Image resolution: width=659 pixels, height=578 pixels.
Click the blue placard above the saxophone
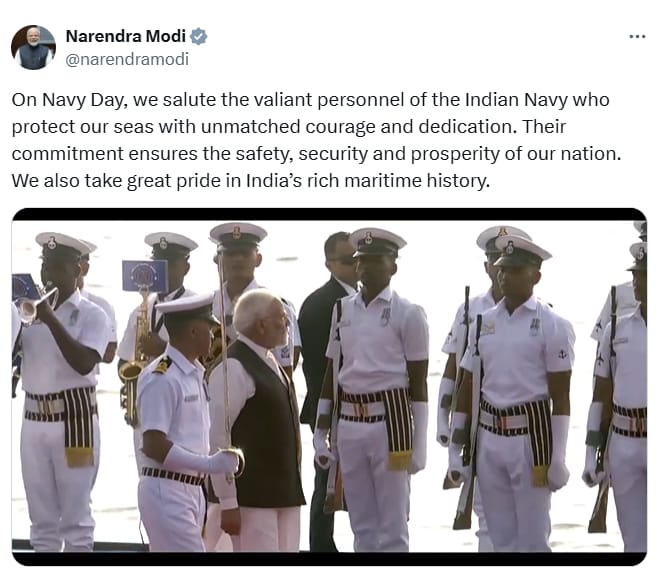[145, 276]
